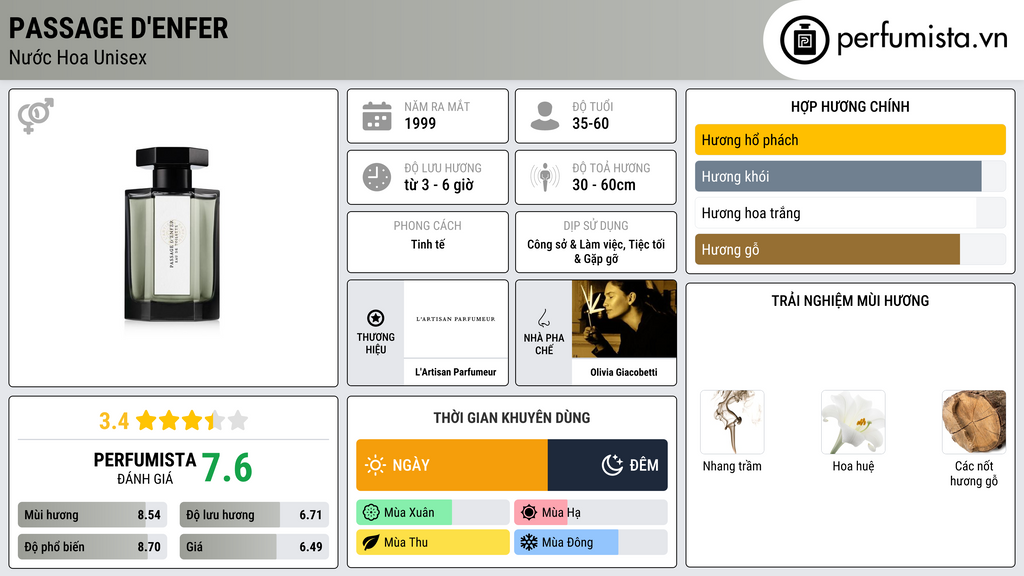The height and width of the screenshot is (576, 1024).
Task: Click the Olivia Giacobetti name link
Action: pos(624,372)
